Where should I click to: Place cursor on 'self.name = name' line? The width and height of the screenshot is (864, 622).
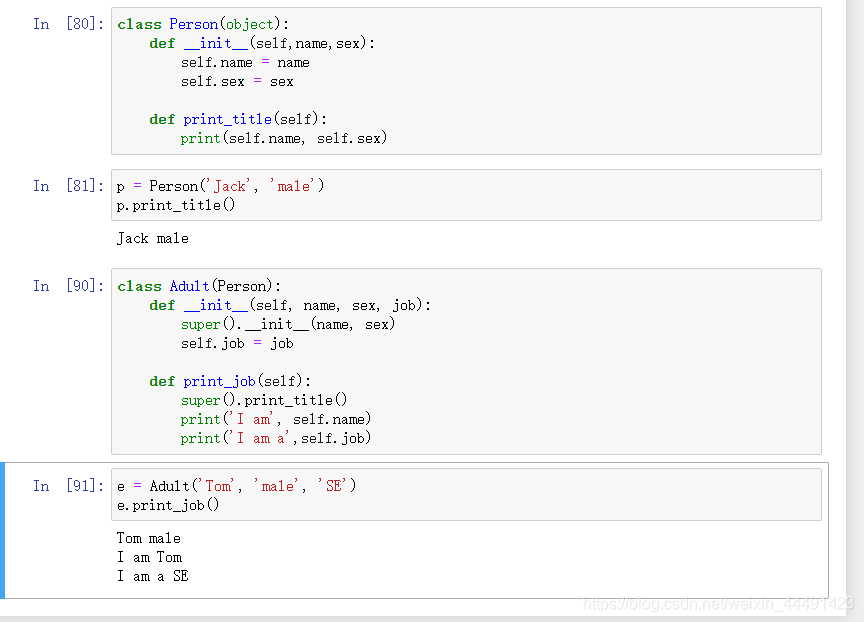click(x=245, y=62)
